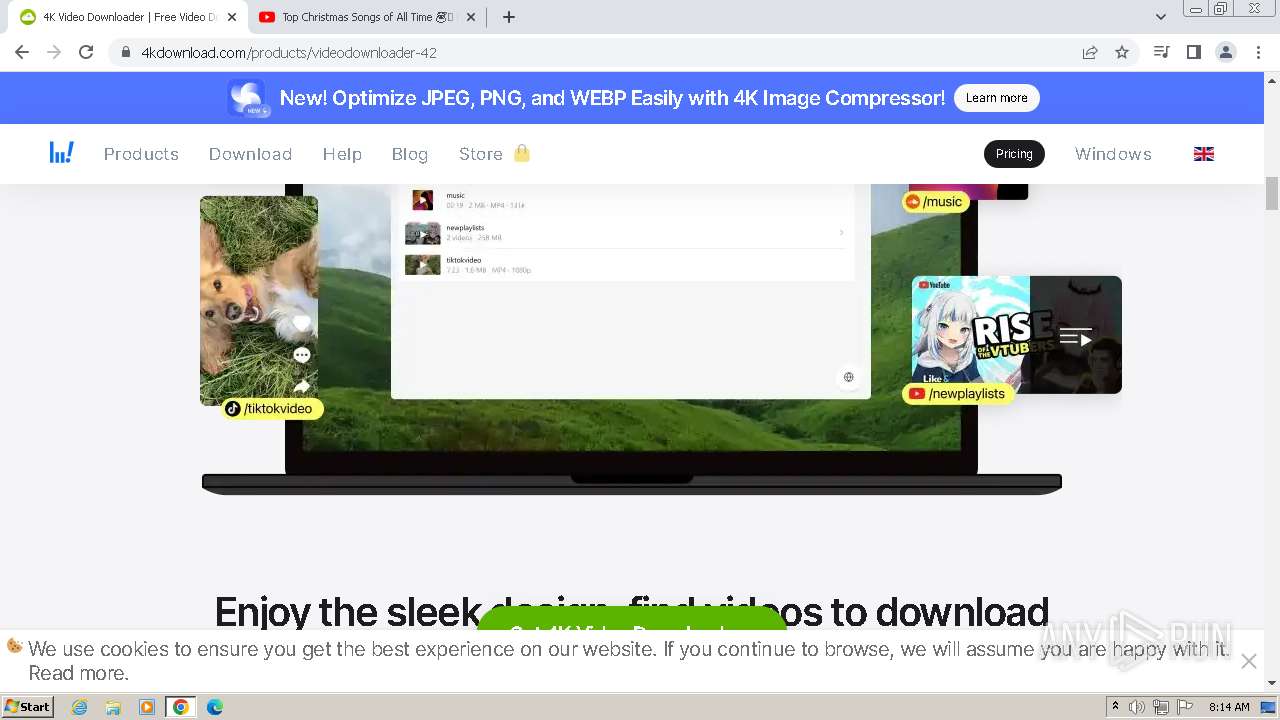Expand the tab search chevron

click(x=1160, y=17)
